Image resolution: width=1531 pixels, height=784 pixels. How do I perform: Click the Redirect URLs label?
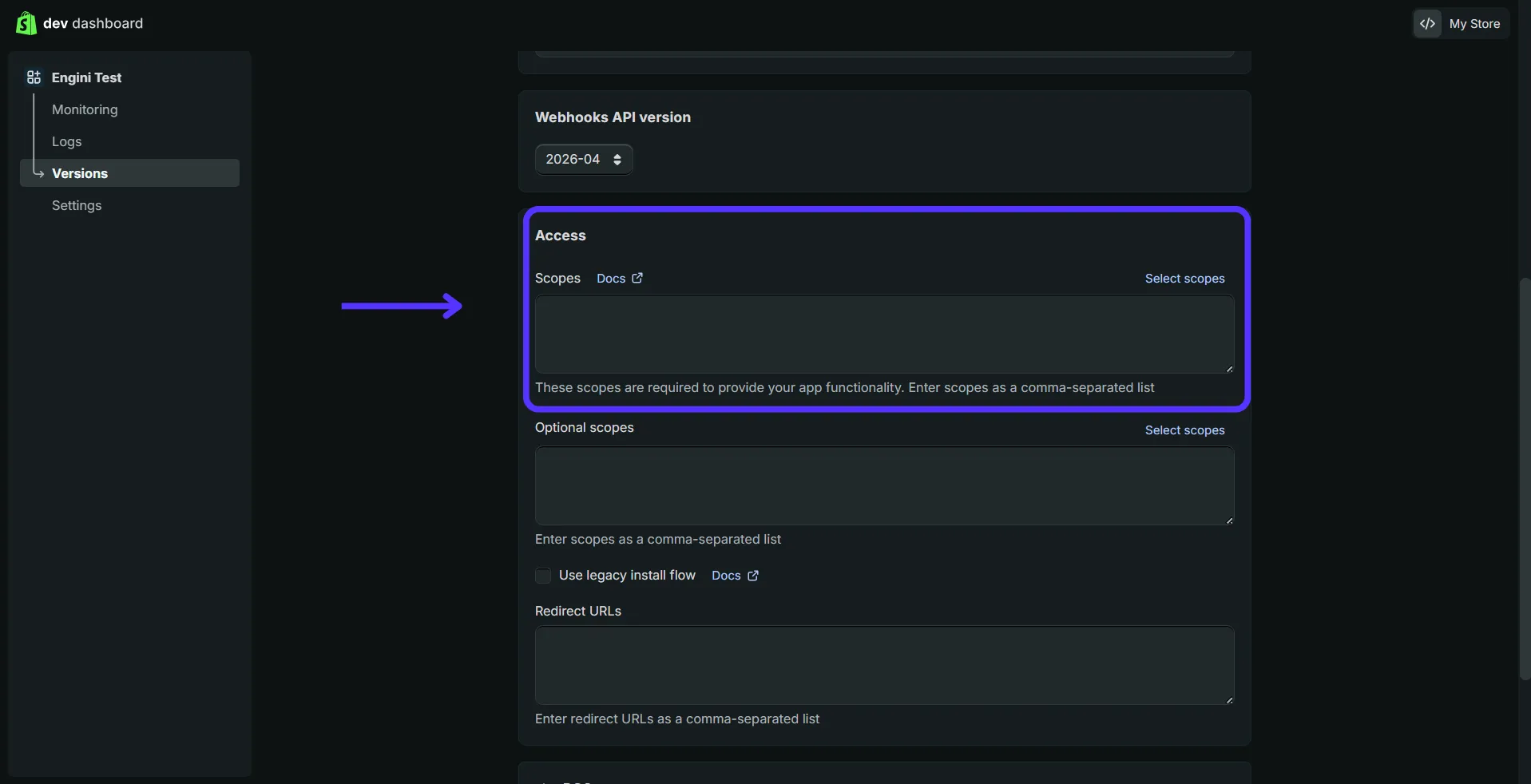(x=578, y=611)
